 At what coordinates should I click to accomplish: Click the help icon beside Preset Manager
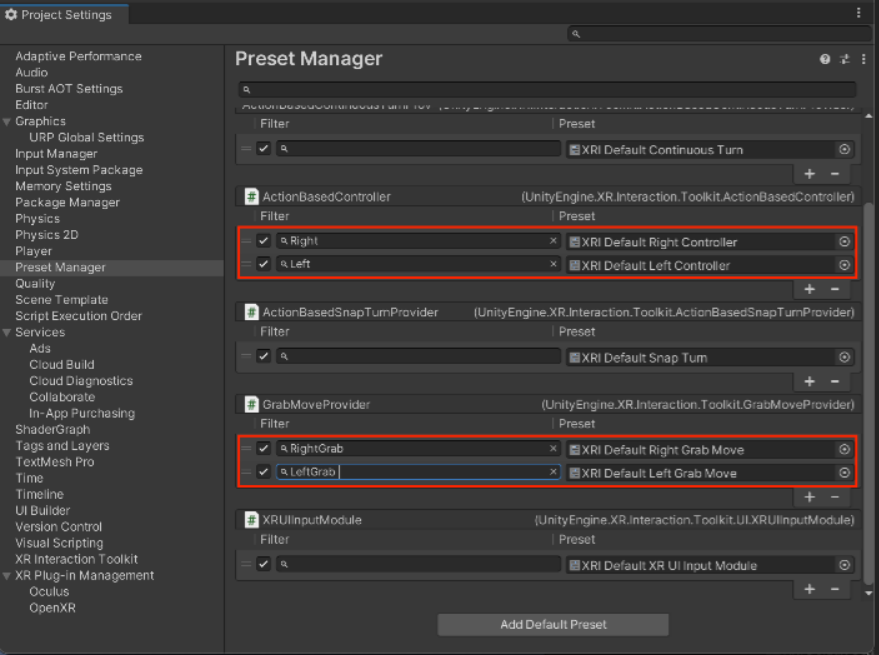point(825,59)
